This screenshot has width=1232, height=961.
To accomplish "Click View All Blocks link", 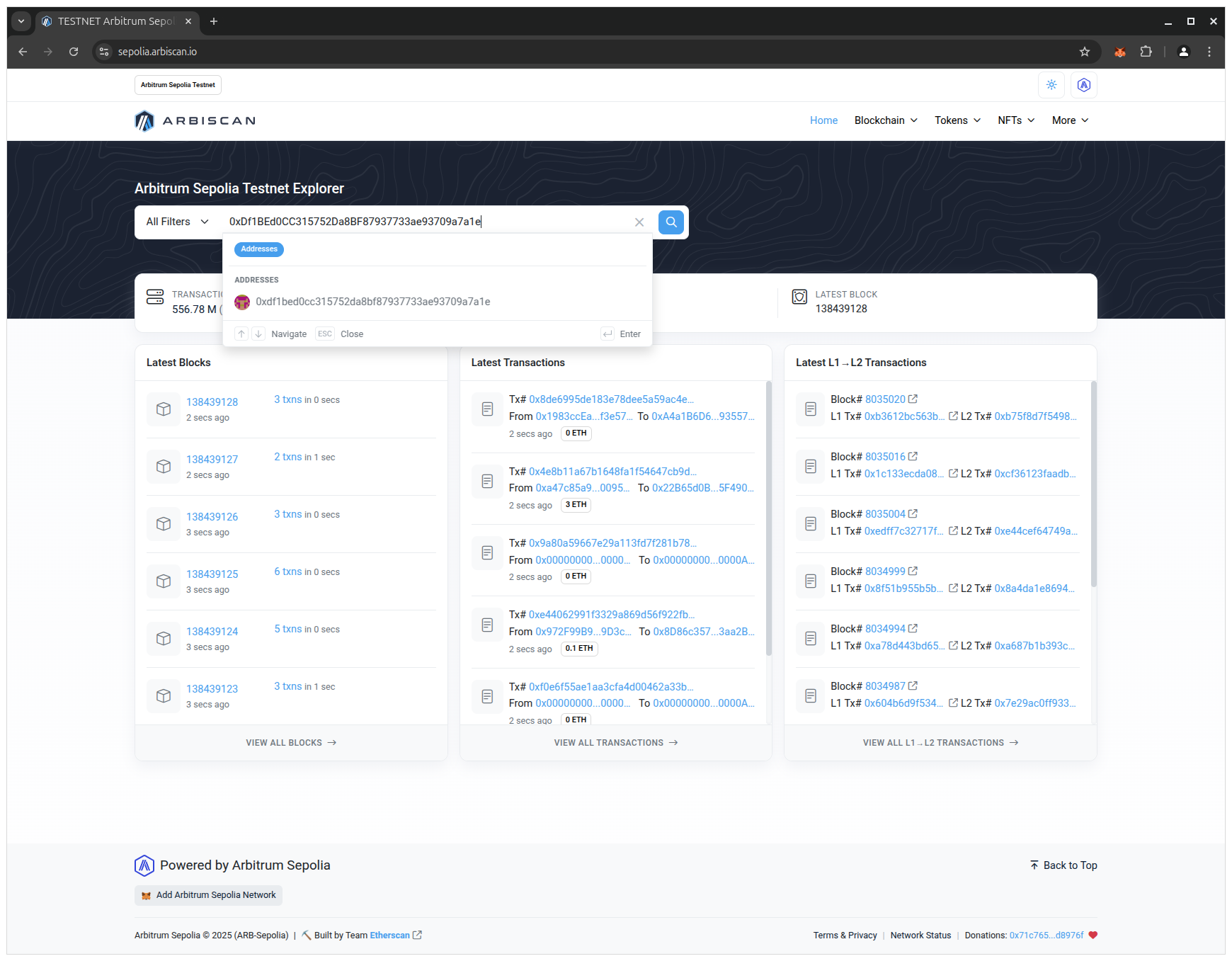I will click(x=291, y=743).
